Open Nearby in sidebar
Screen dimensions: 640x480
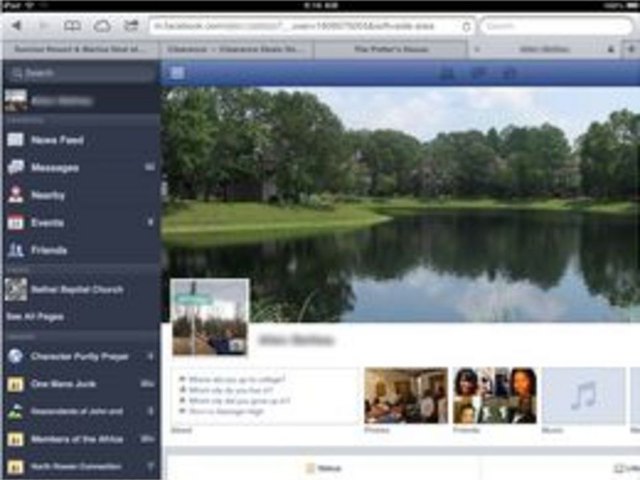[81, 195]
